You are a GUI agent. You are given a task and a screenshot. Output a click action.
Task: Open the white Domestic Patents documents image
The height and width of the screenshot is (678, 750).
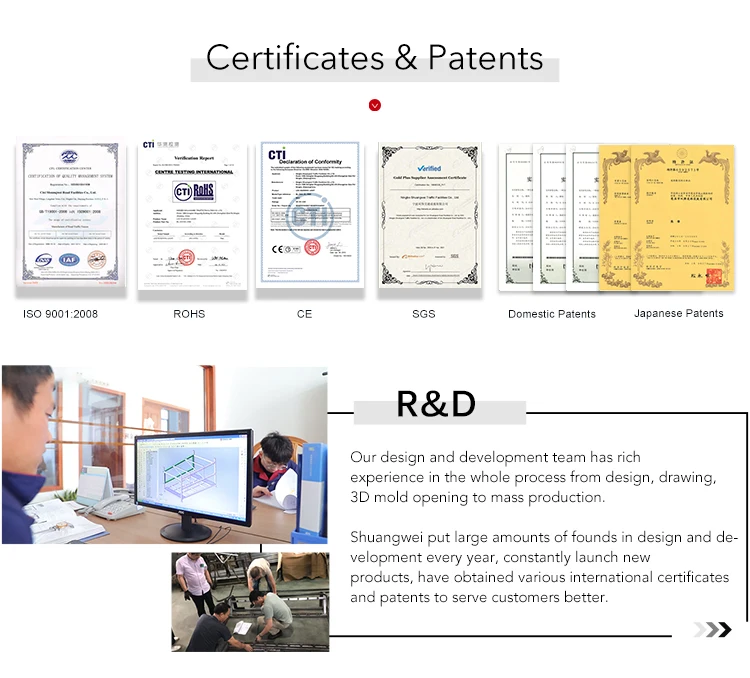[x=548, y=217]
